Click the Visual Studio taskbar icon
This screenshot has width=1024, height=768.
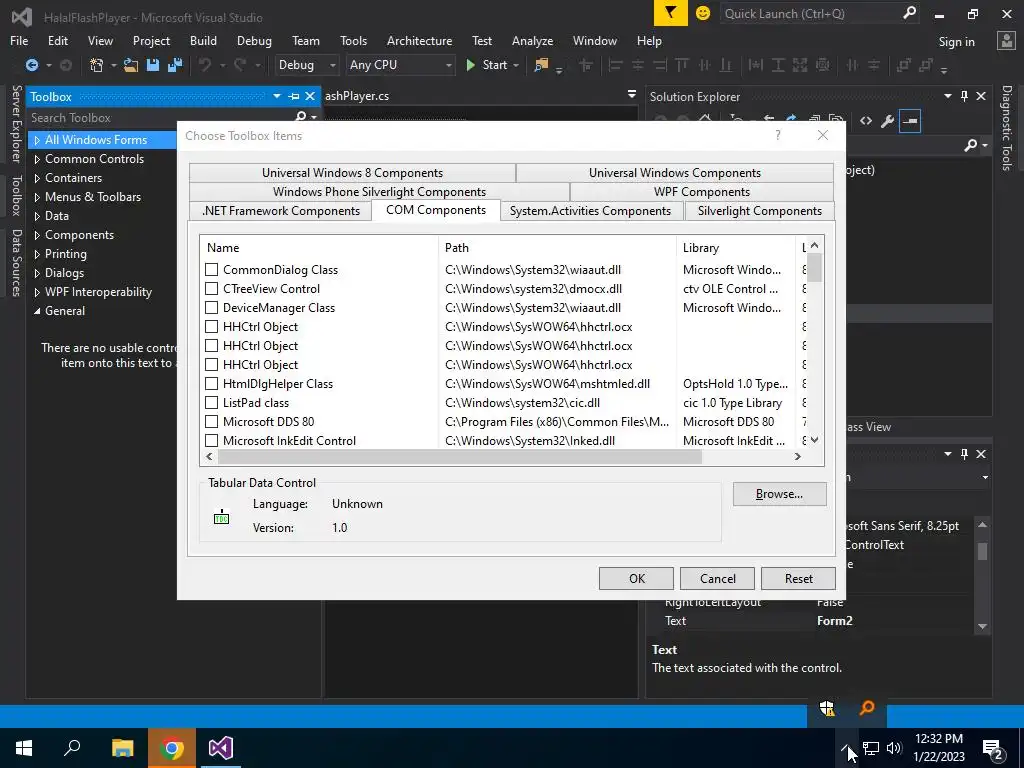pyautogui.click(x=221, y=748)
